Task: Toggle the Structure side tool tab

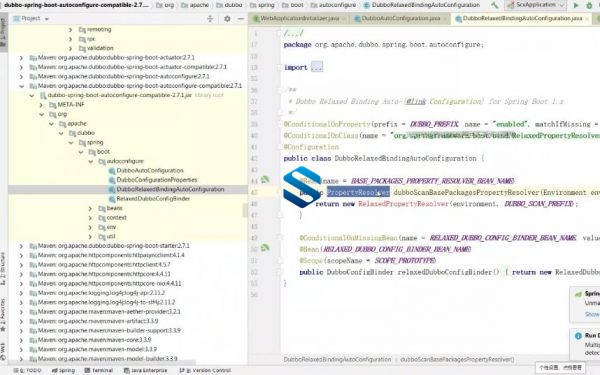Action: [3, 268]
